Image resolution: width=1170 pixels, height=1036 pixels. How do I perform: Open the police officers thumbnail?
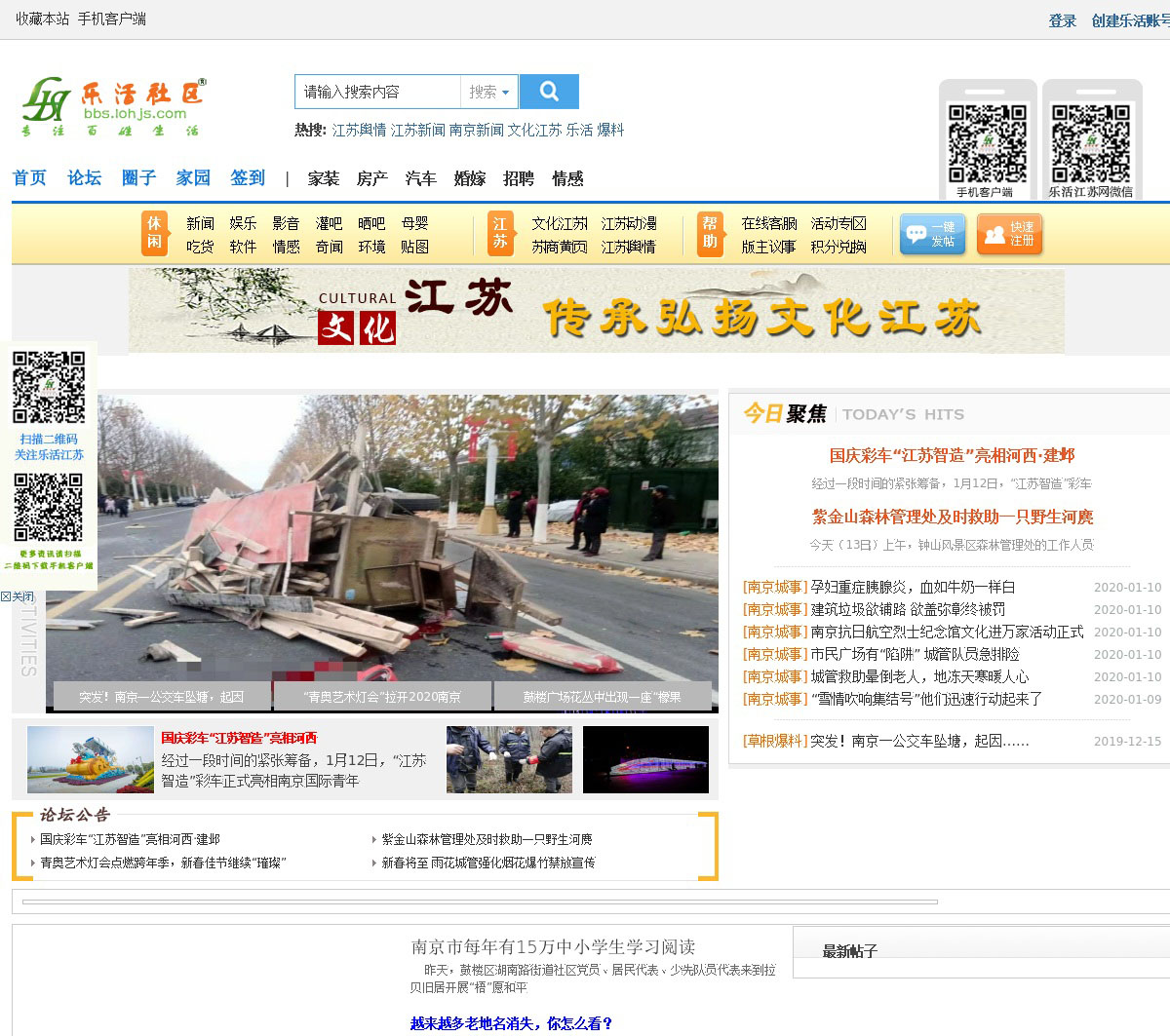click(x=510, y=759)
